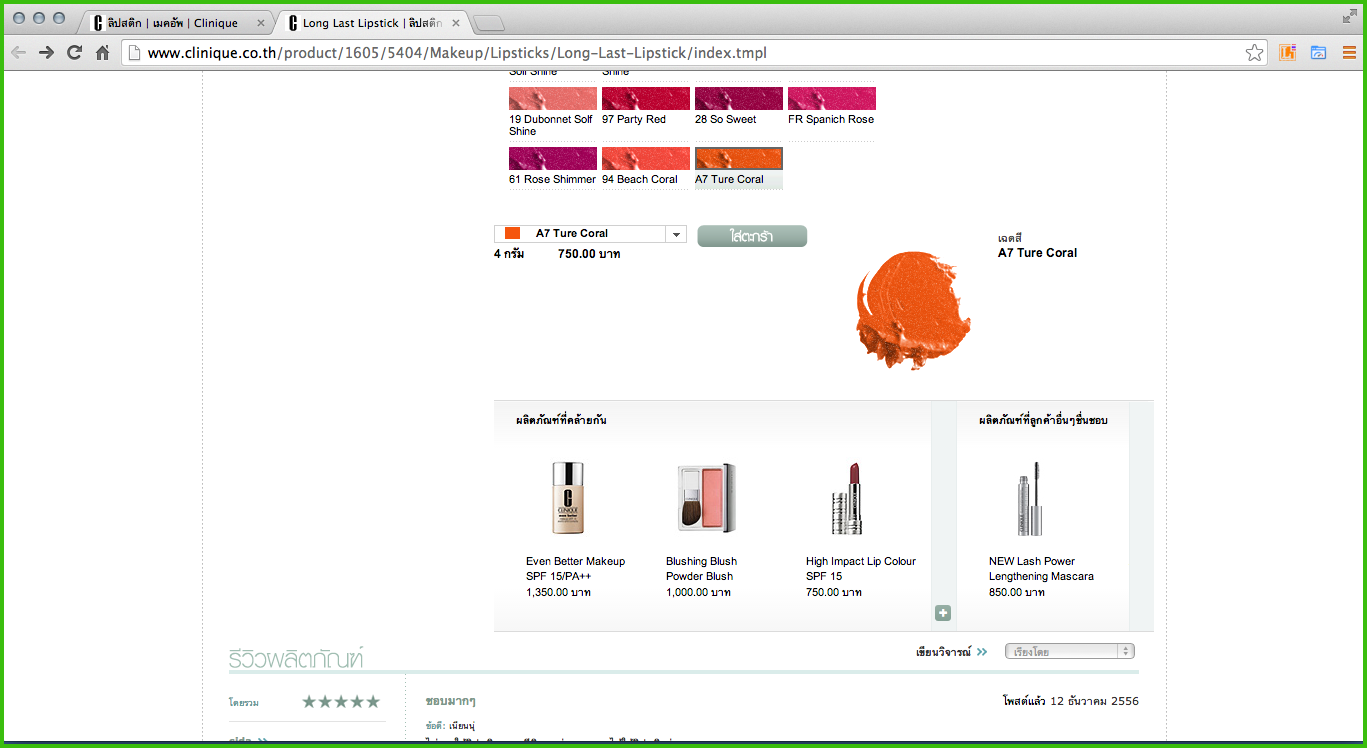
Task: Click the write a review link
Action: point(951,652)
